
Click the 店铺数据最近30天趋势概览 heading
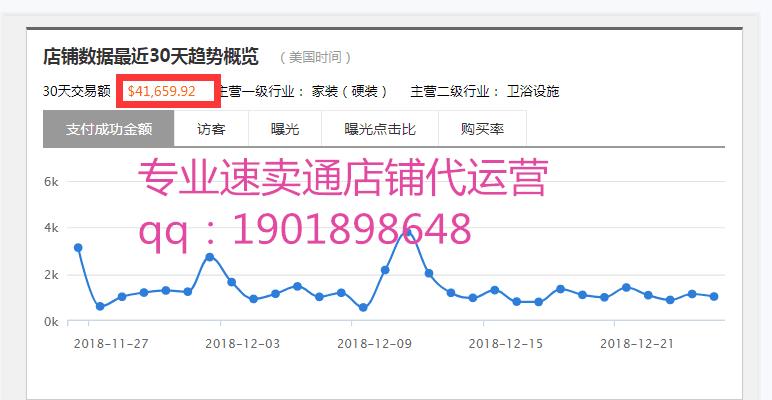click(x=151, y=57)
